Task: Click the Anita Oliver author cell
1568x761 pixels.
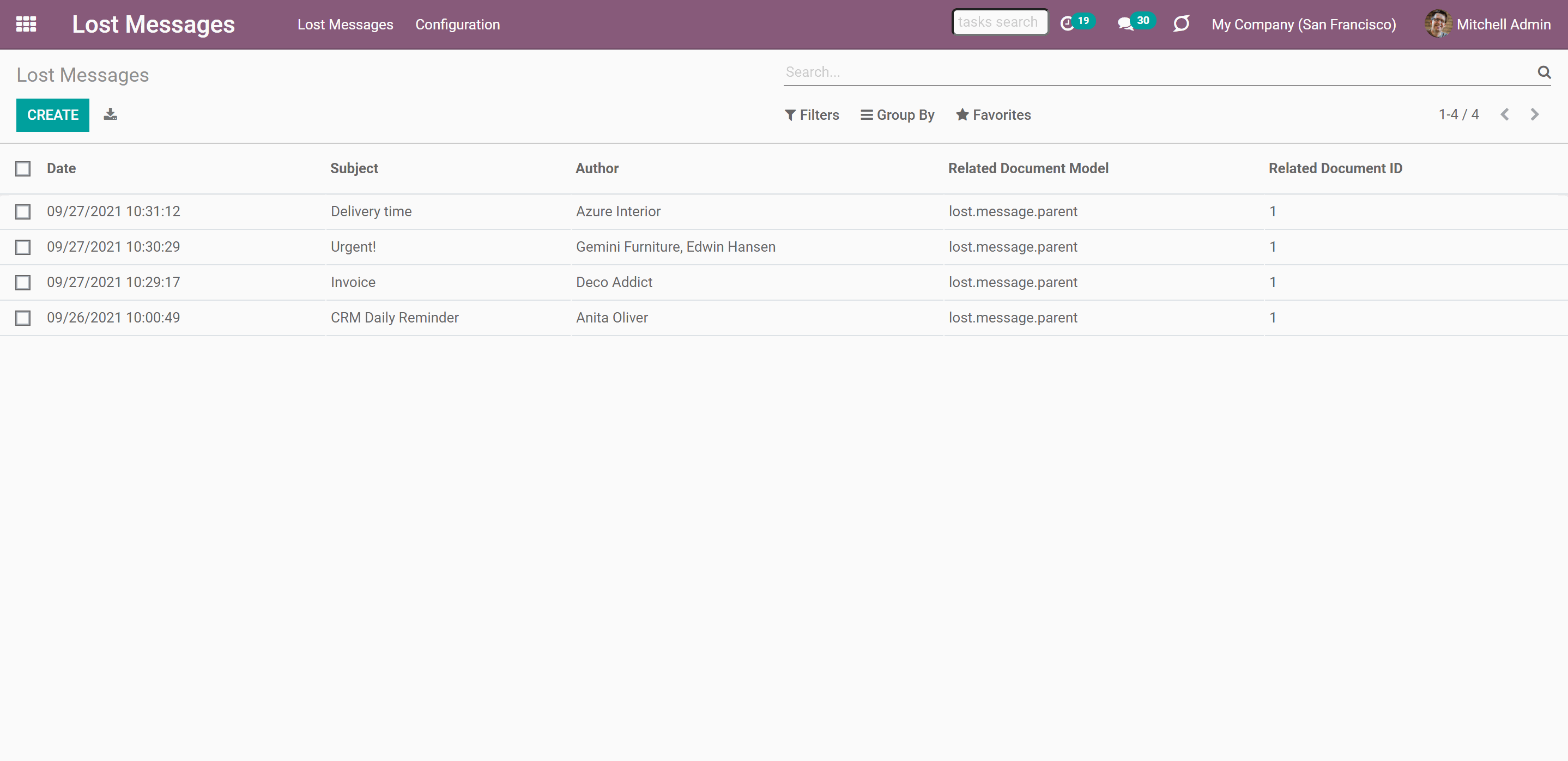Action: 612,318
